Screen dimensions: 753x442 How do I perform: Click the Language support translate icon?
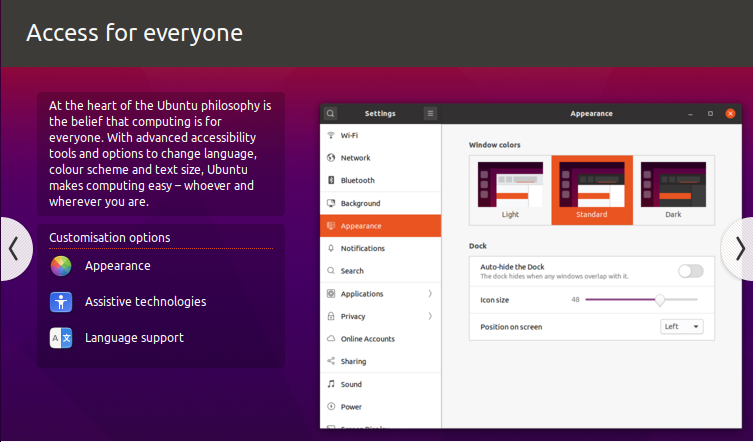point(62,338)
